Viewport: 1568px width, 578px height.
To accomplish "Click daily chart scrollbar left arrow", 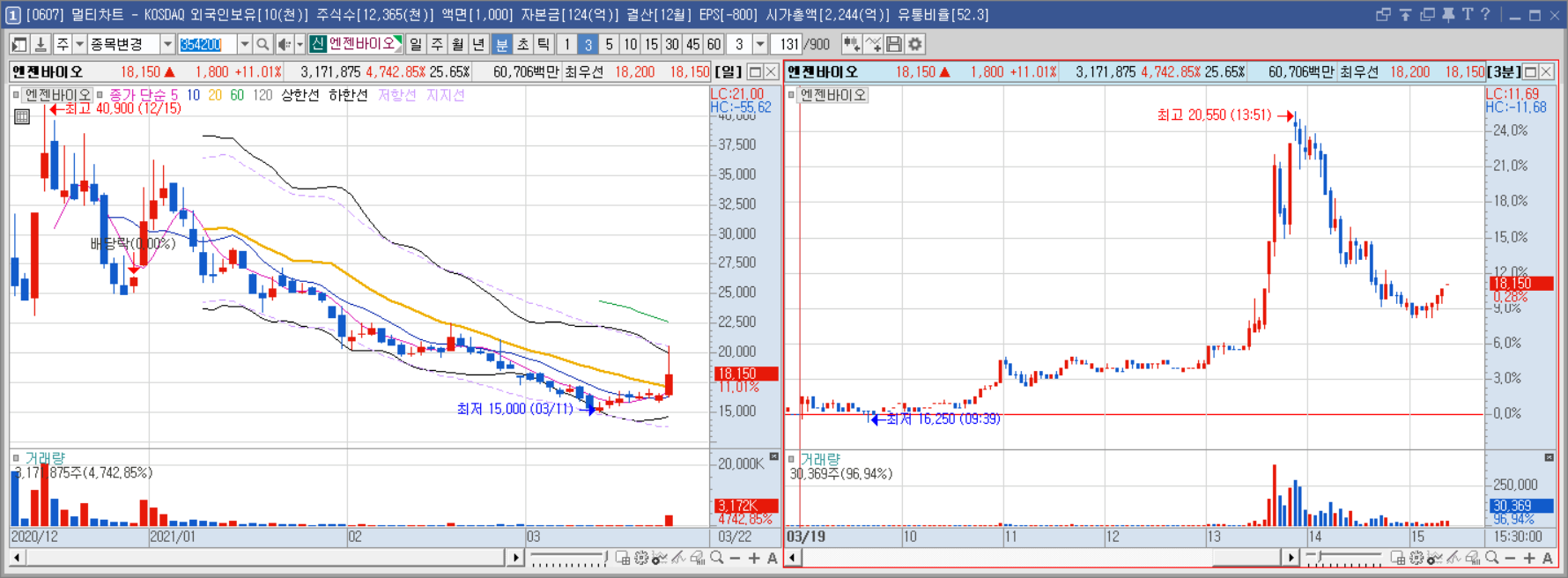I will coord(16,558).
